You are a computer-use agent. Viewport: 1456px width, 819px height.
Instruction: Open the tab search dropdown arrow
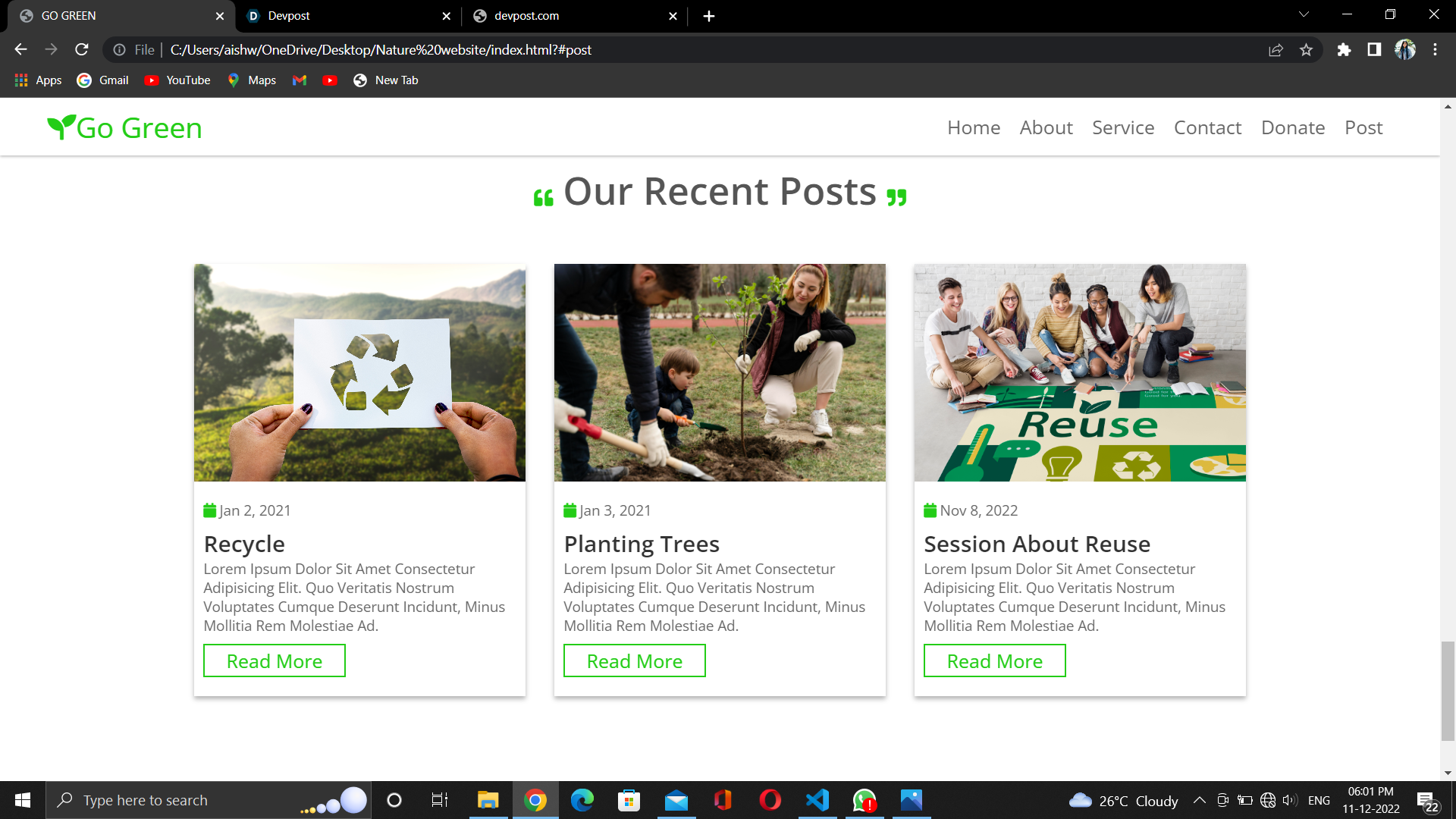click(1303, 15)
